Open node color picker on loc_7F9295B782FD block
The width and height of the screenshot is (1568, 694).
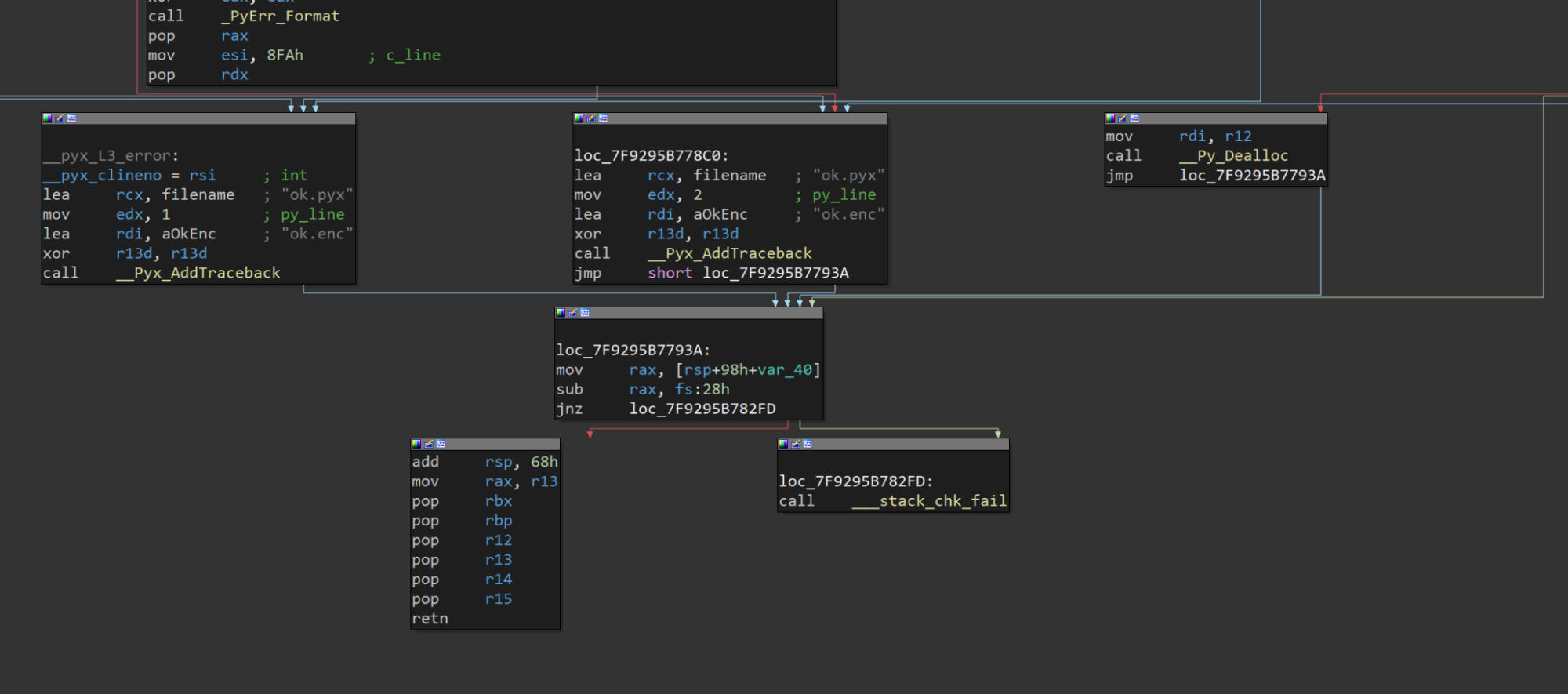pyautogui.click(x=783, y=444)
